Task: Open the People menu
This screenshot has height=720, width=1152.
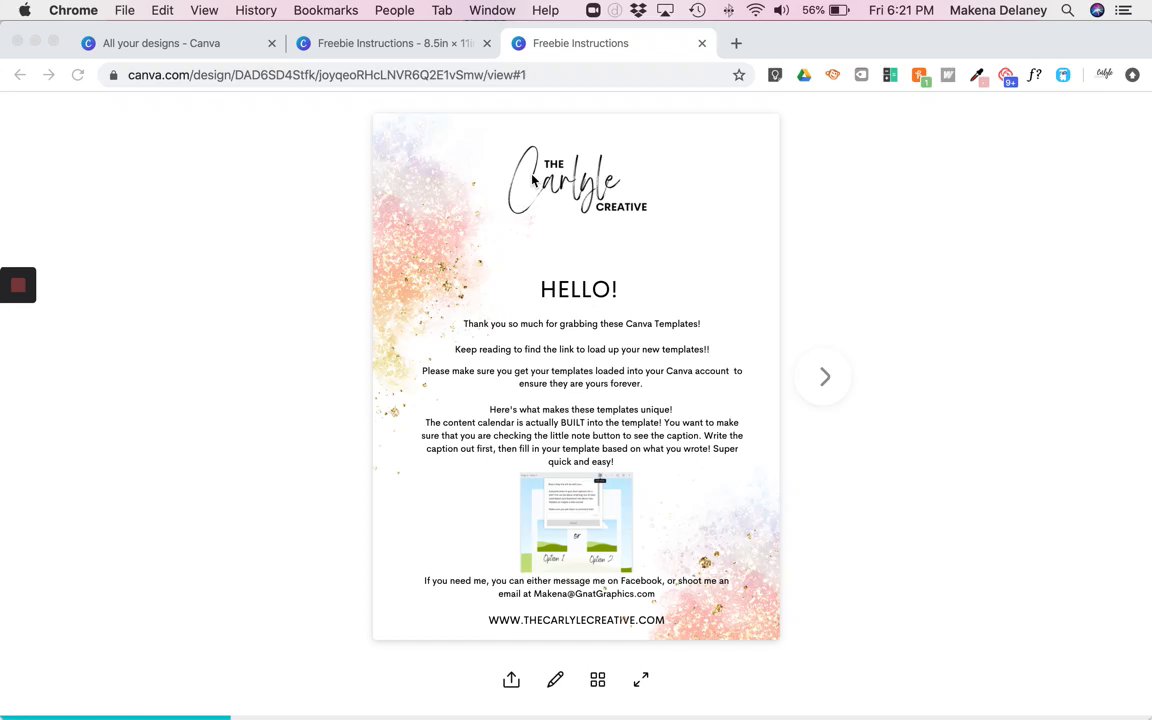Action: [x=395, y=10]
